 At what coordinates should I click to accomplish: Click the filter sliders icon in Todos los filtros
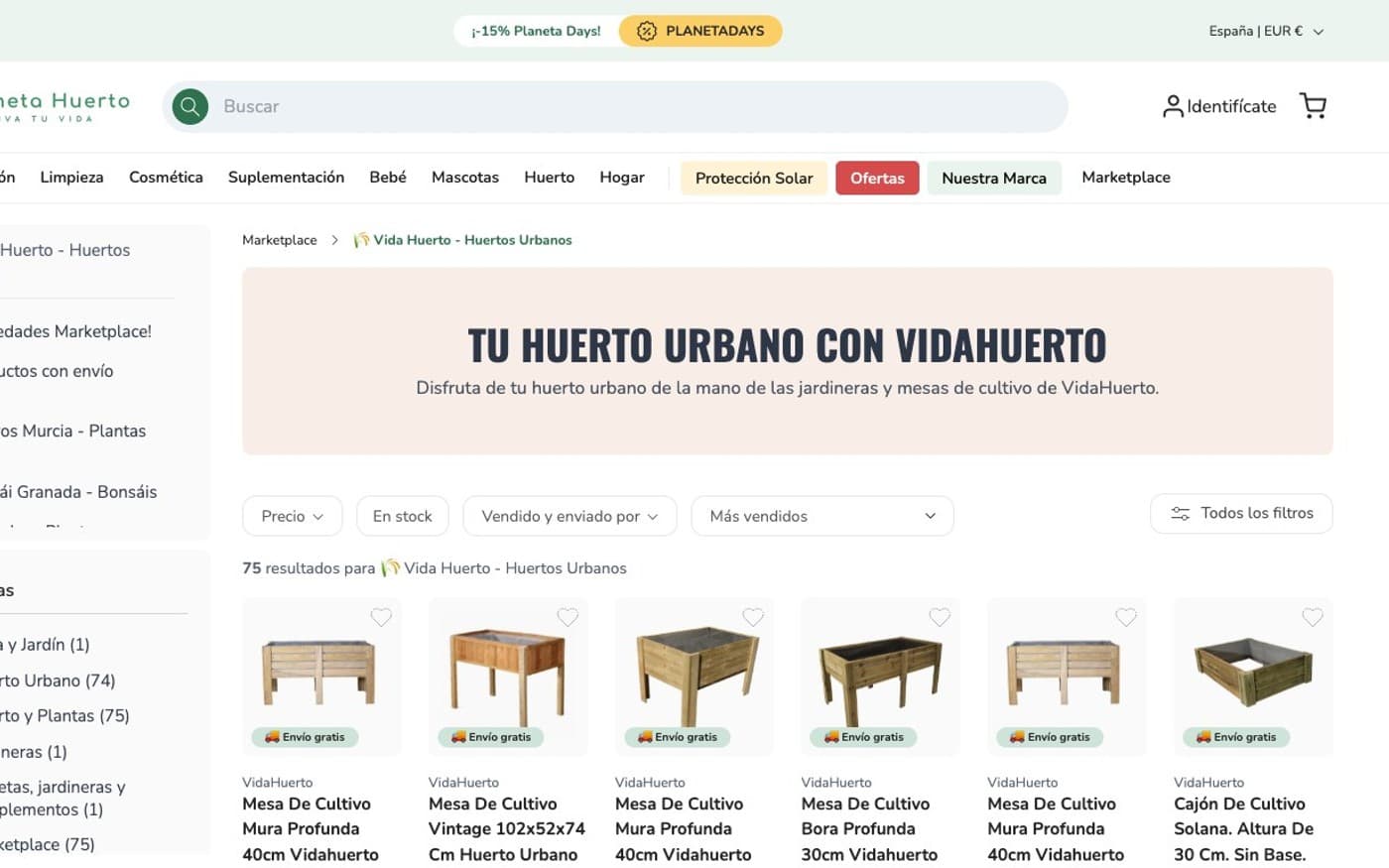click(1180, 514)
